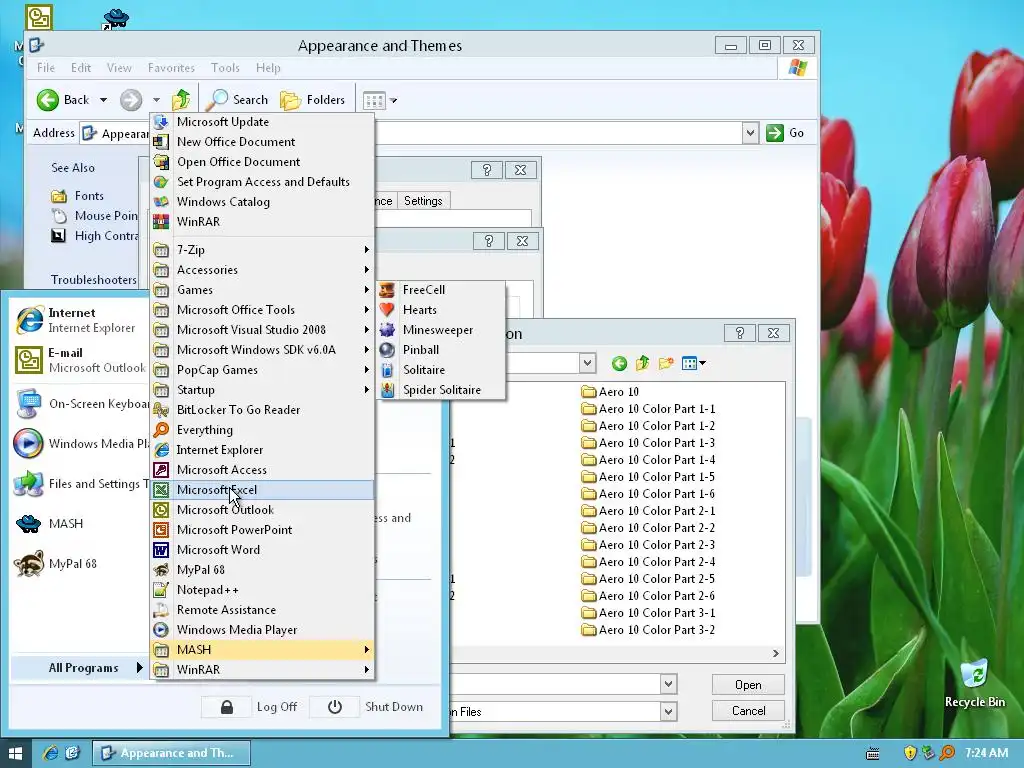Open Set Program Access and Defaults
Image resolution: width=1024 pixels, height=768 pixels.
click(x=262, y=182)
